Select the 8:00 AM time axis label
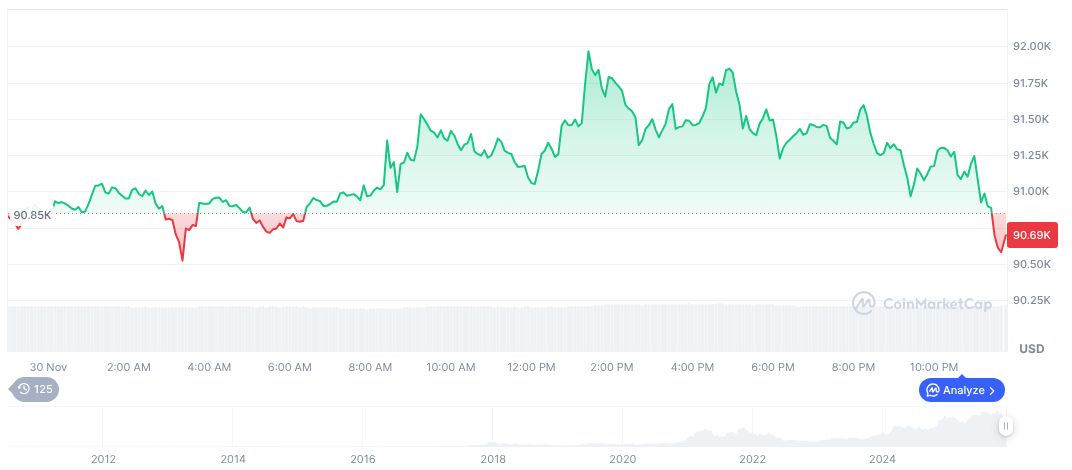 [x=370, y=367]
